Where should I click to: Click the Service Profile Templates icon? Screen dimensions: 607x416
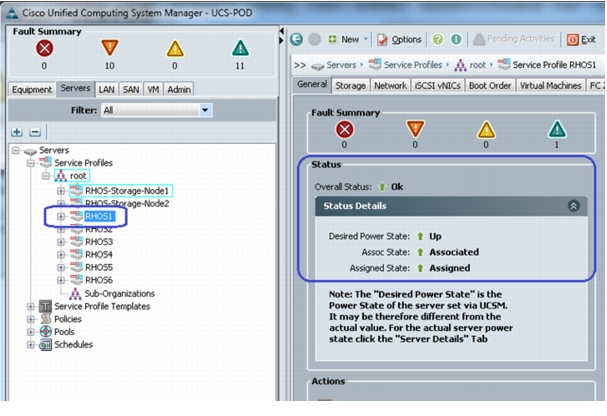click(45, 306)
